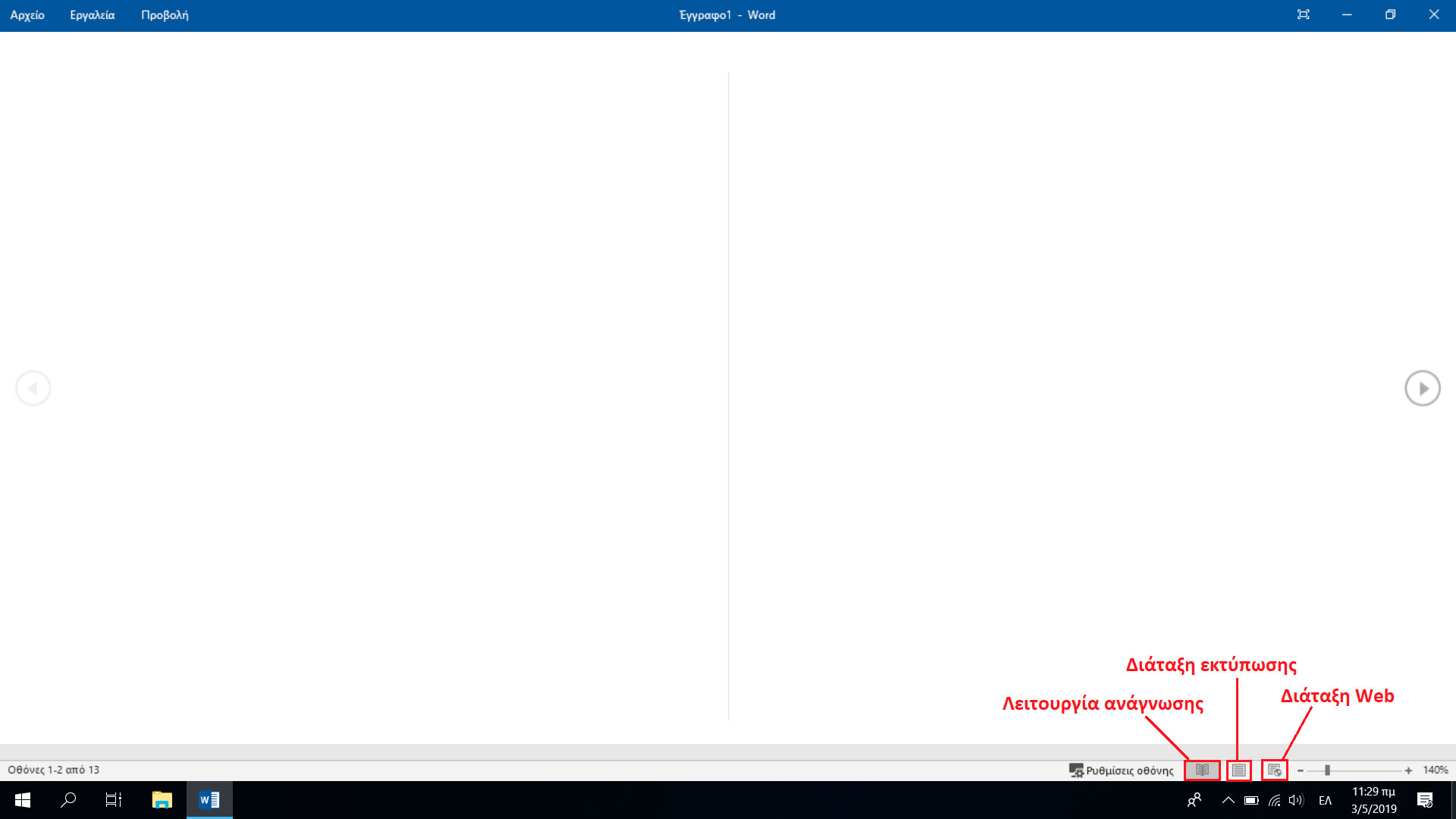
Task: Toggle auto-hide reading toolbar icon
Action: pyautogui.click(x=1303, y=14)
